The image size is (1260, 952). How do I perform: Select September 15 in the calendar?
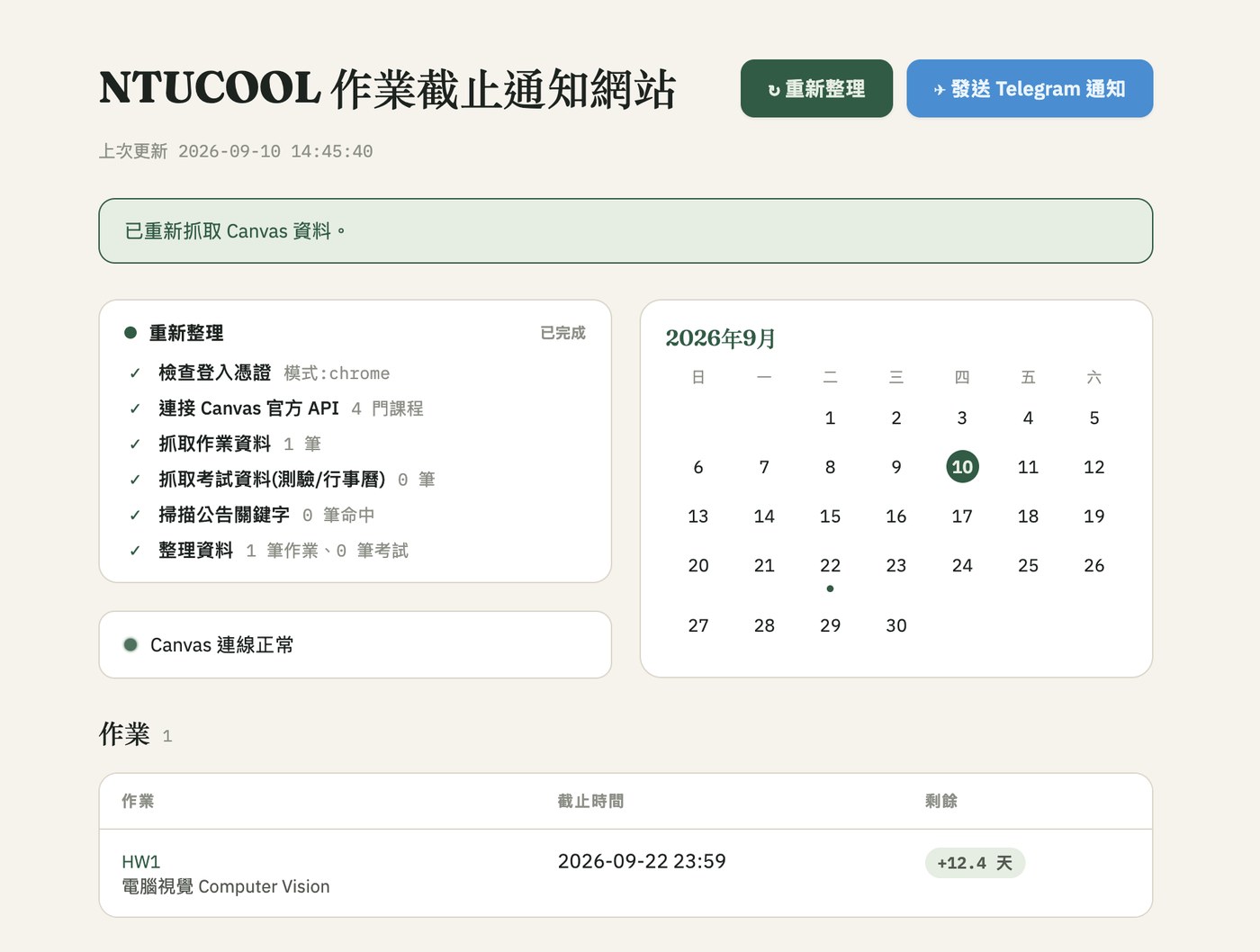830,516
